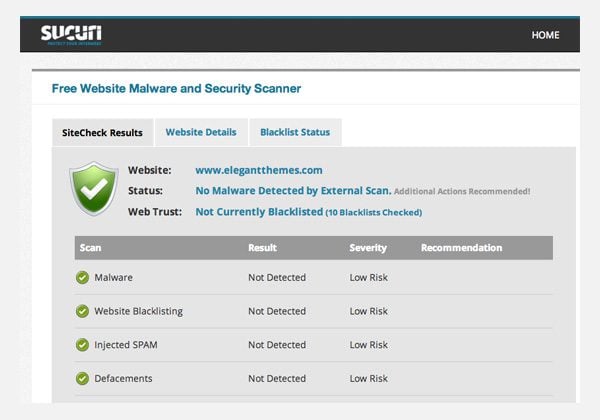Select the Malware row label
The image size is (600, 420).
point(114,277)
